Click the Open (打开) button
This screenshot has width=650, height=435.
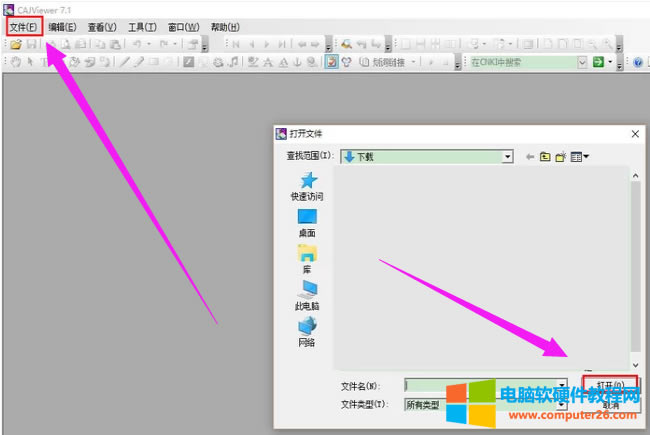pos(610,385)
